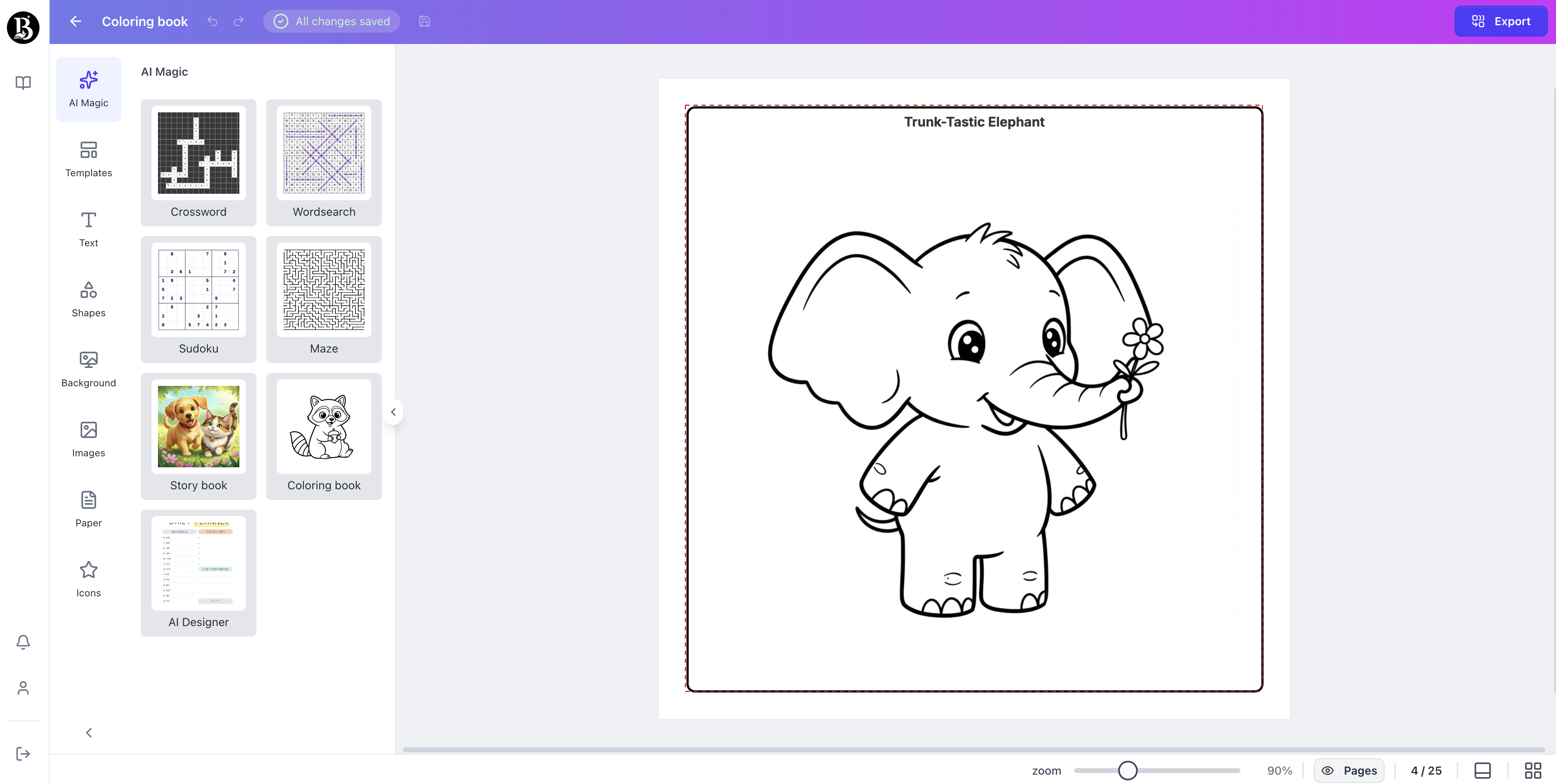Open notifications with the bell icon

pos(22,642)
